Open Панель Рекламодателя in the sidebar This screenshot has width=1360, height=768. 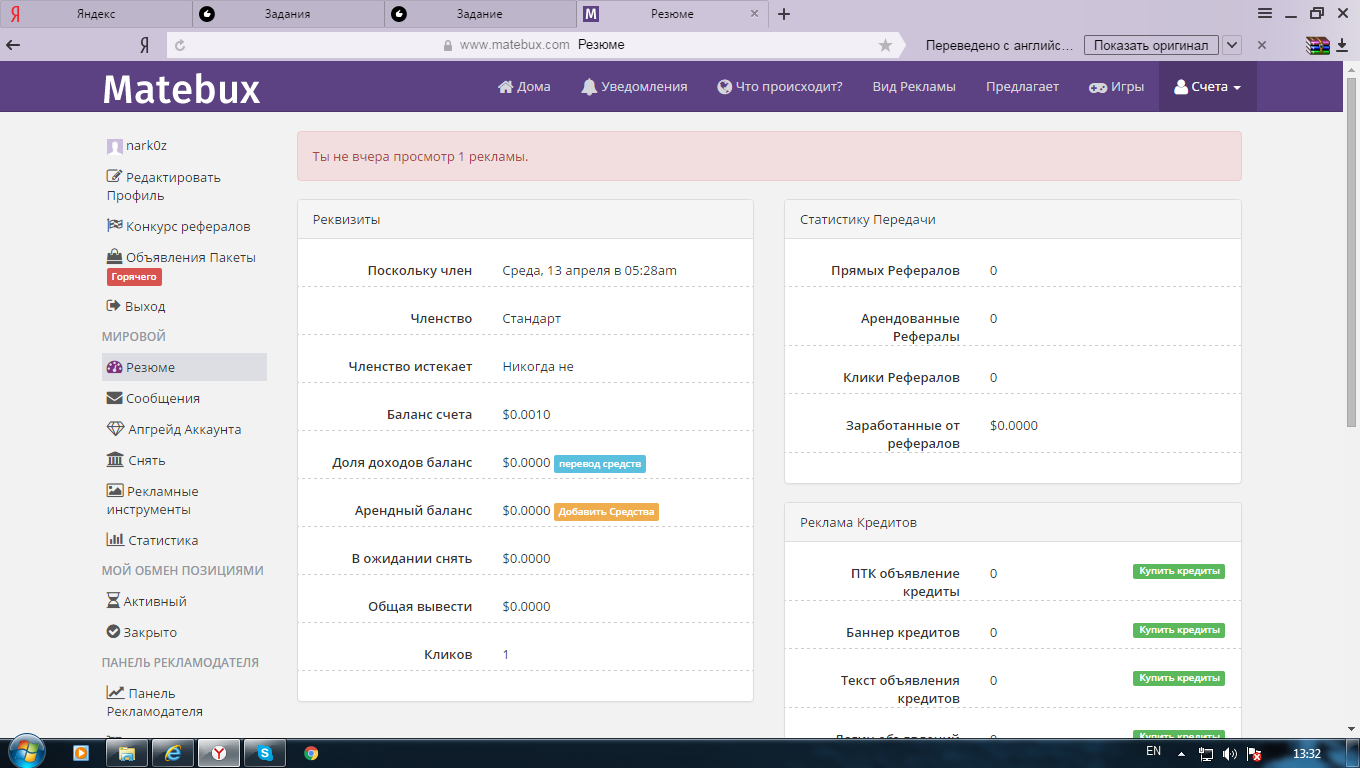(155, 702)
